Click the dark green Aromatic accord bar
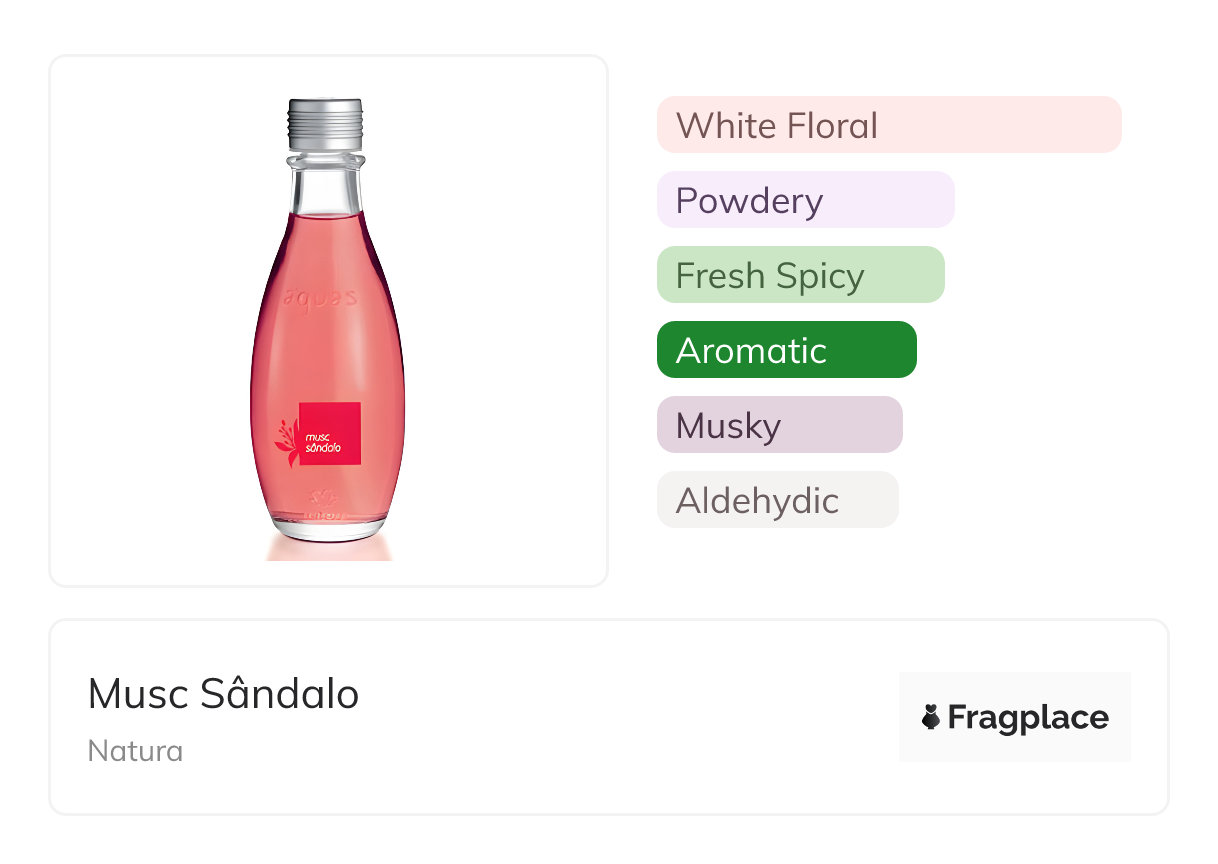1218x864 pixels. click(786, 350)
